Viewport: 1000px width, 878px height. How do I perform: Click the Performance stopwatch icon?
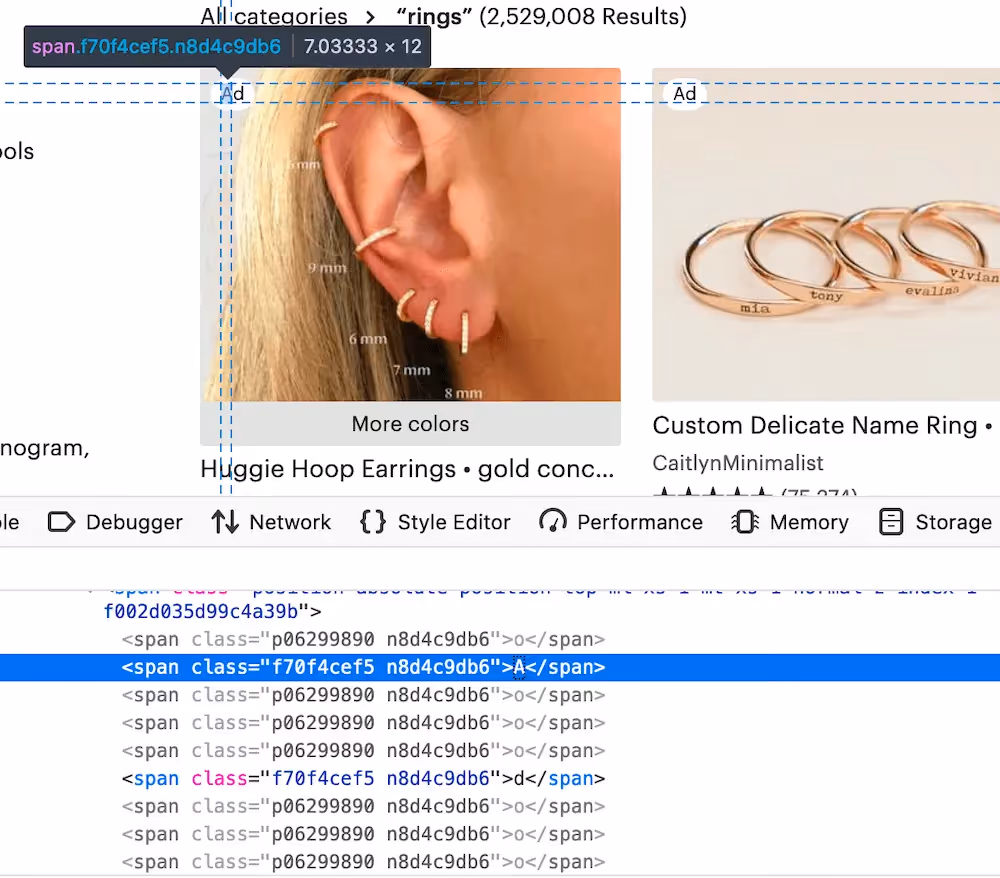point(551,521)
